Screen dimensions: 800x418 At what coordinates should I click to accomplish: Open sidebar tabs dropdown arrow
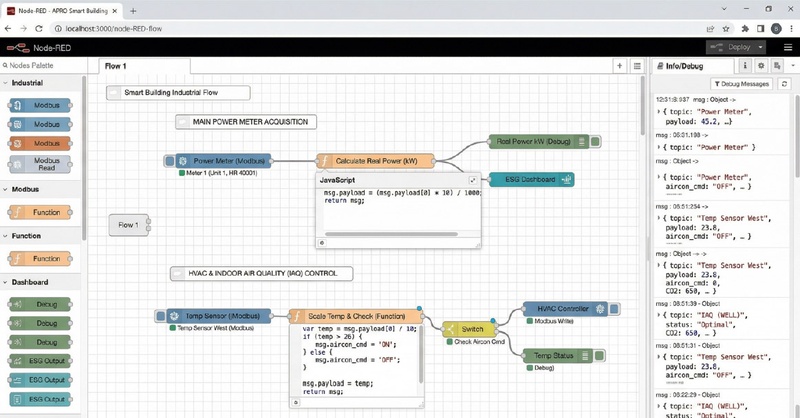(x=793, y=66)
